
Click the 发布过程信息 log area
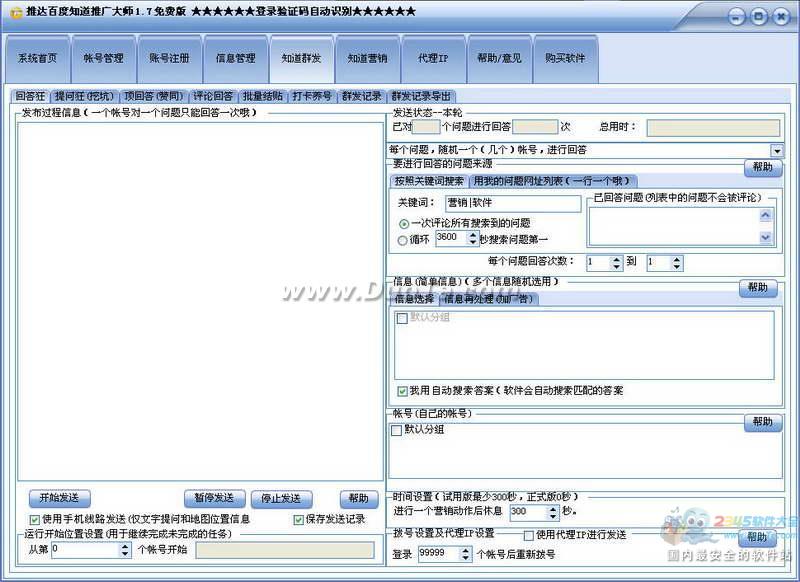(201, 301)
